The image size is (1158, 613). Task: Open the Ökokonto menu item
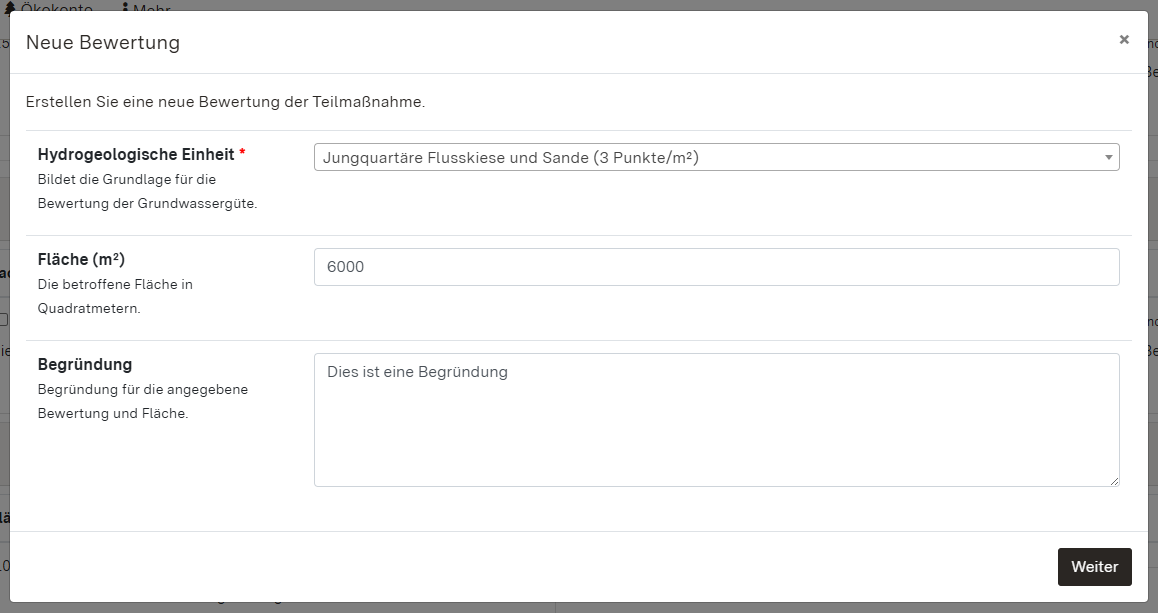[55, 8]
